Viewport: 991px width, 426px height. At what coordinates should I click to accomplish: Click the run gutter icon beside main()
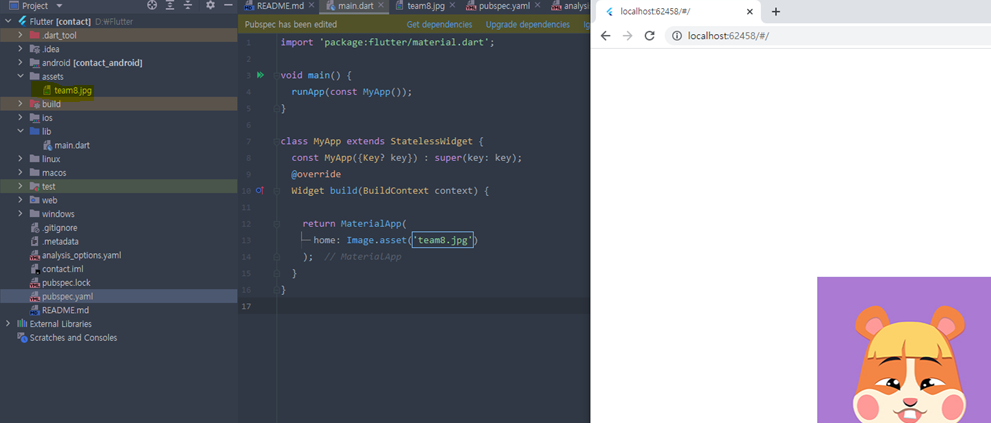pyautogui.click(x=260, y=75)
